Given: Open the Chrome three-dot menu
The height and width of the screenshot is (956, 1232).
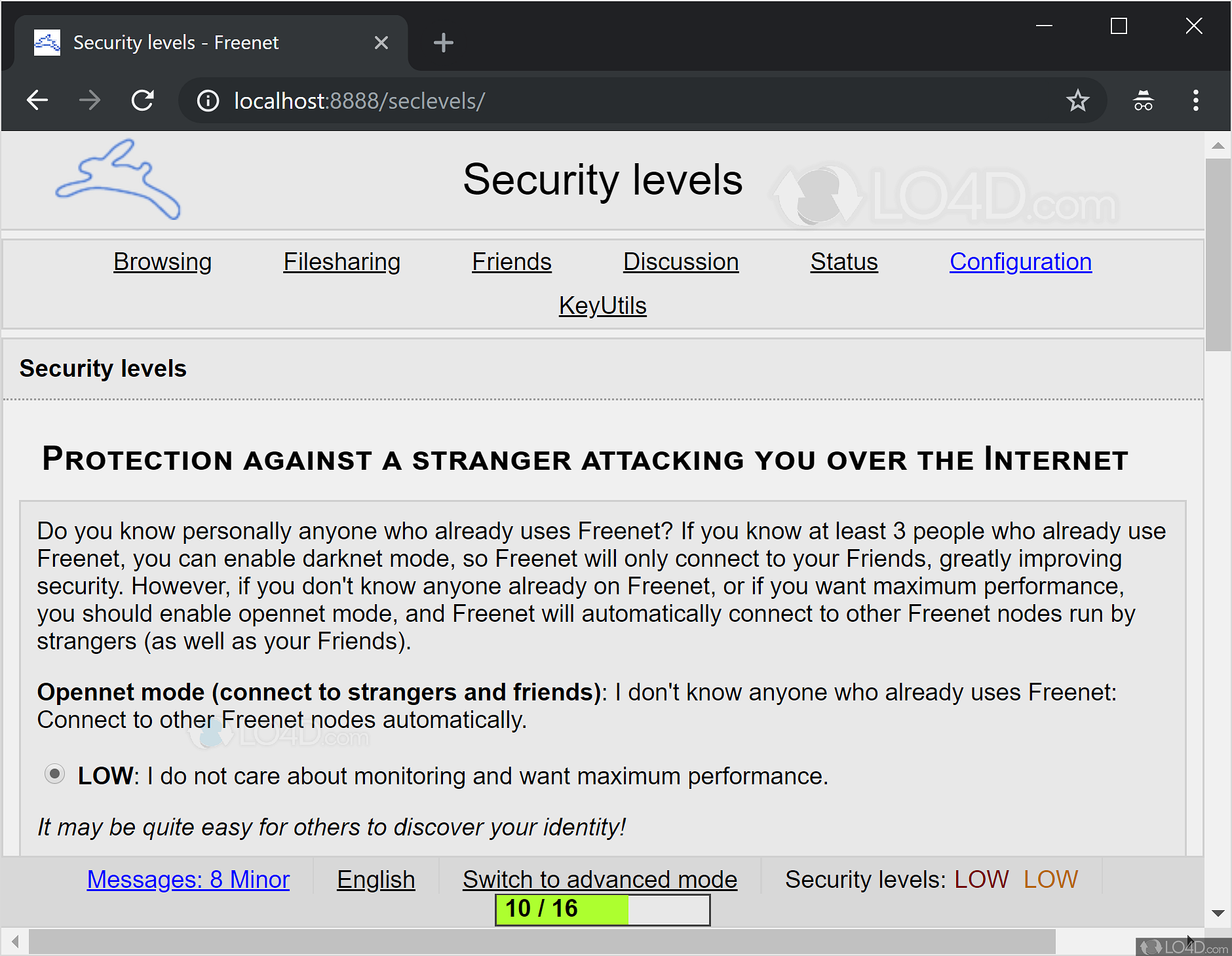Looking at the screenshot, I should 1195,100.
